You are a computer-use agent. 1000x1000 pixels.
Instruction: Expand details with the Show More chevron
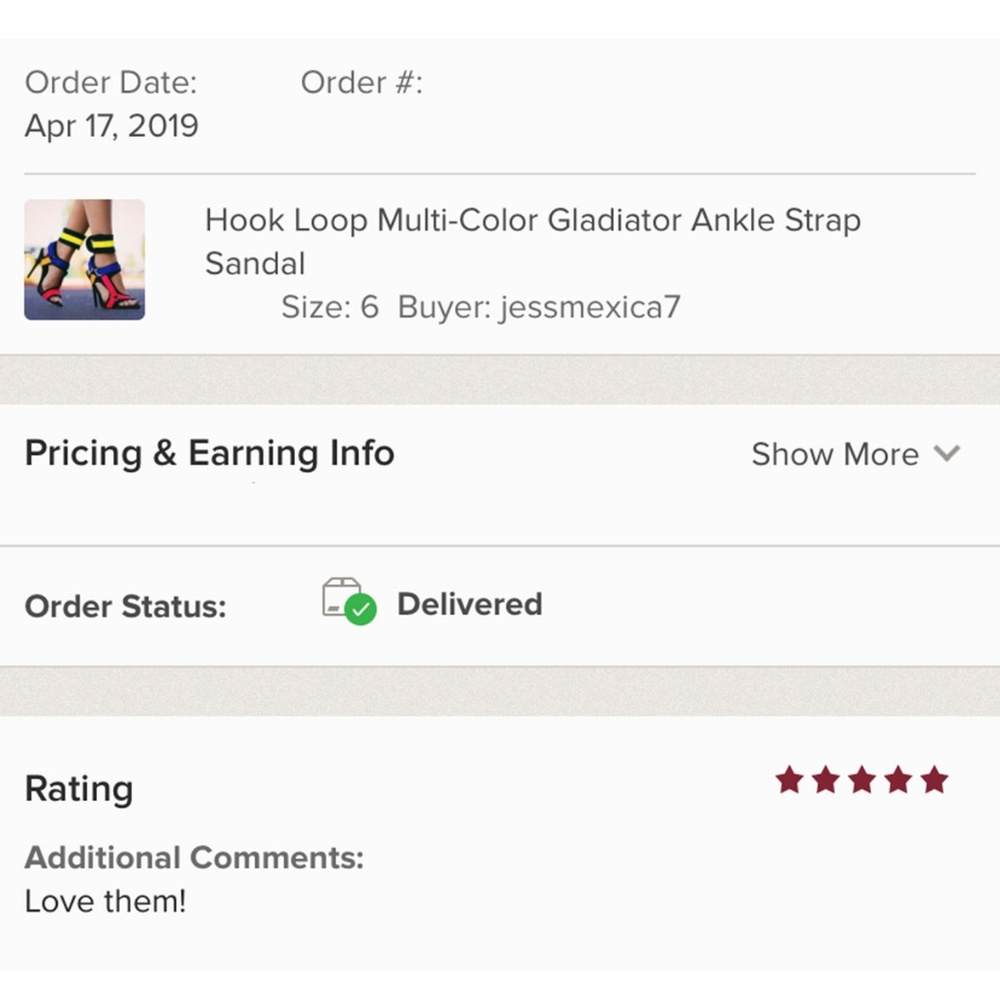click(x=946, y=454)
